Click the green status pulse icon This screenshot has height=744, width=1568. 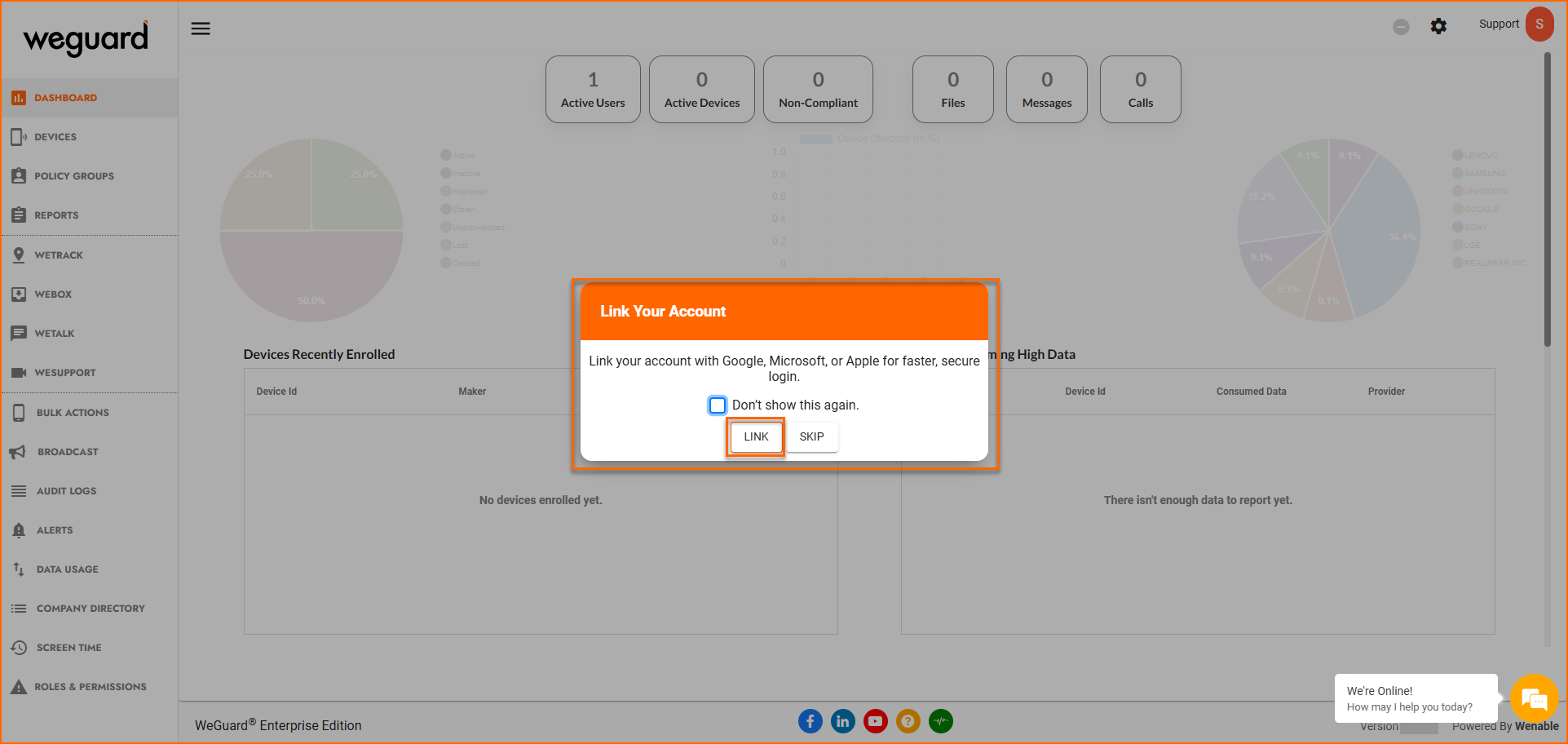point(940,721)
